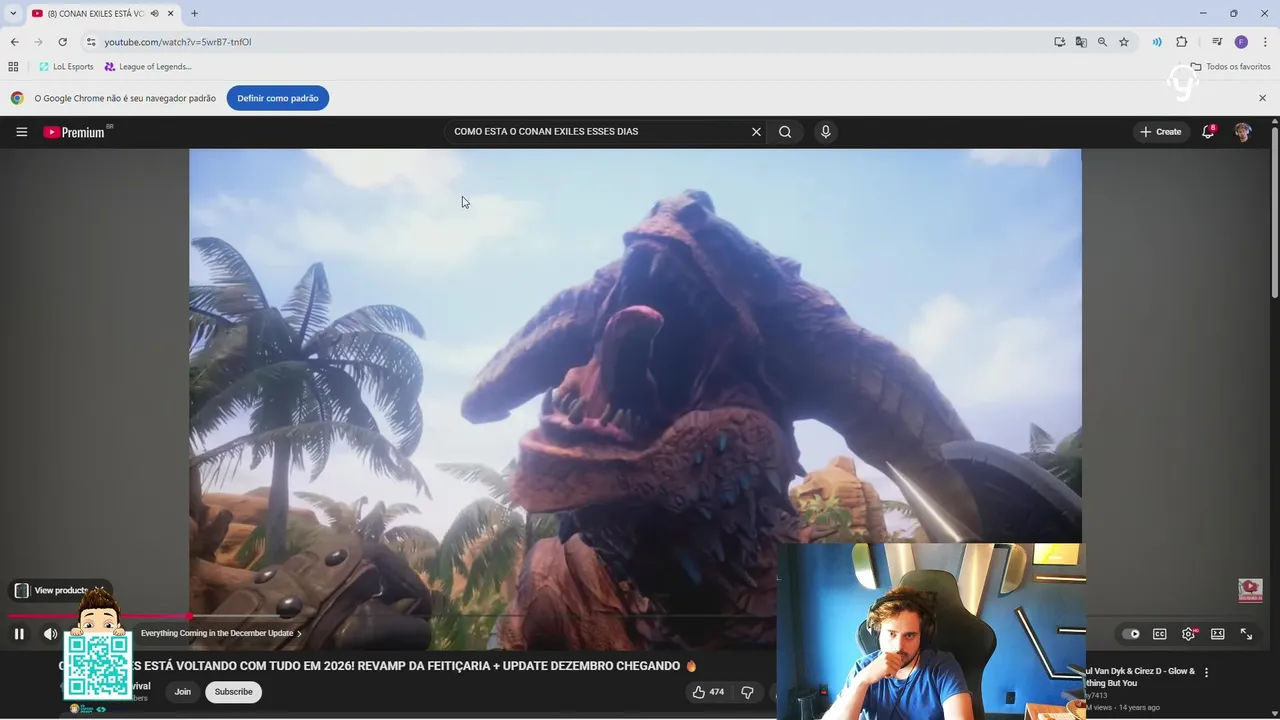Open Chrome three-dot menu
The height and width of the screenshot is (720, 1280).
(1265, 42)
